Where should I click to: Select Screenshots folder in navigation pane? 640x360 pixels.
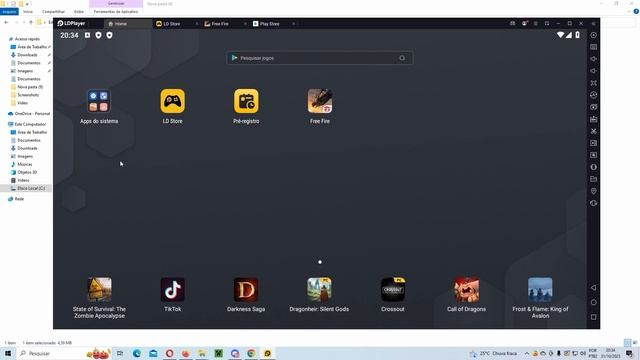[x=28, y=95]
